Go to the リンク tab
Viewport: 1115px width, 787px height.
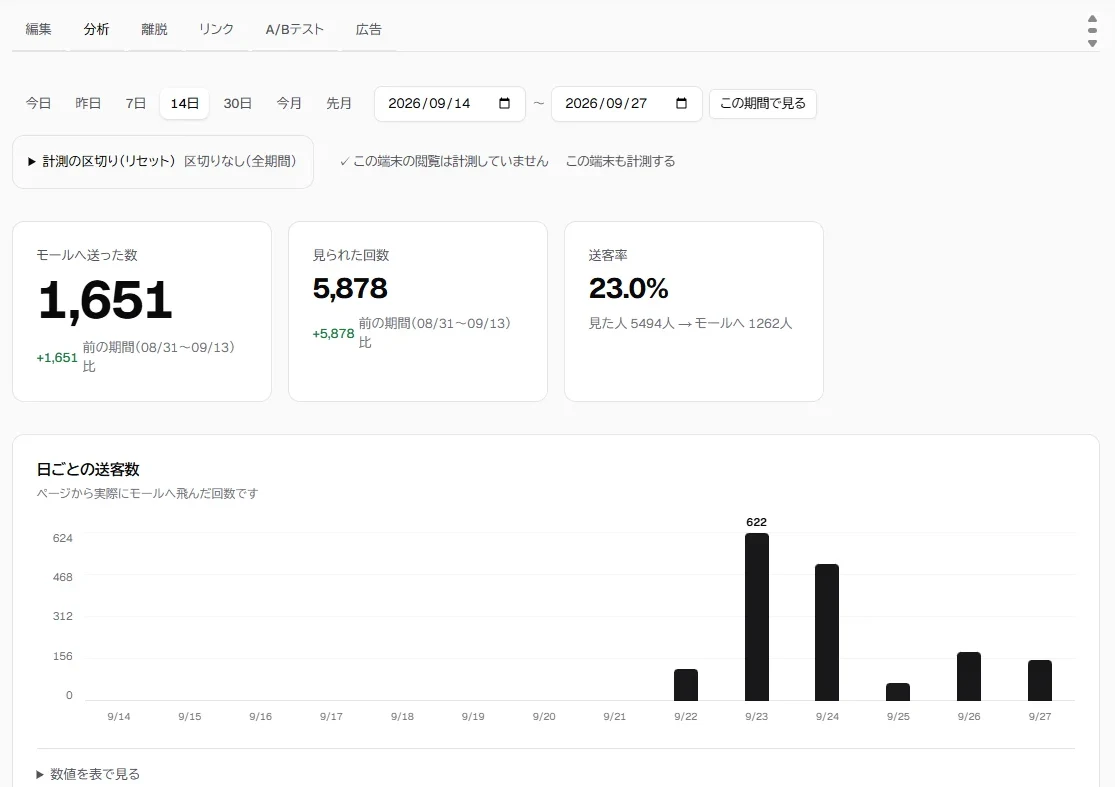point(216,29)
